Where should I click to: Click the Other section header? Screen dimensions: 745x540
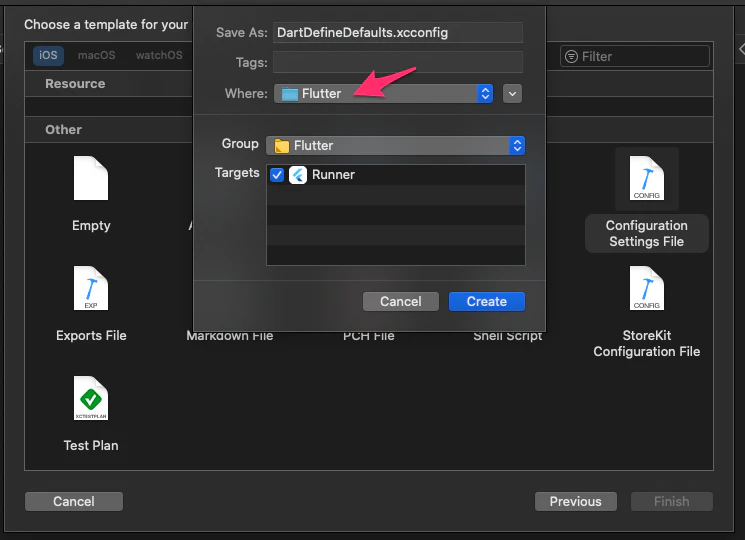coord(63,130)
